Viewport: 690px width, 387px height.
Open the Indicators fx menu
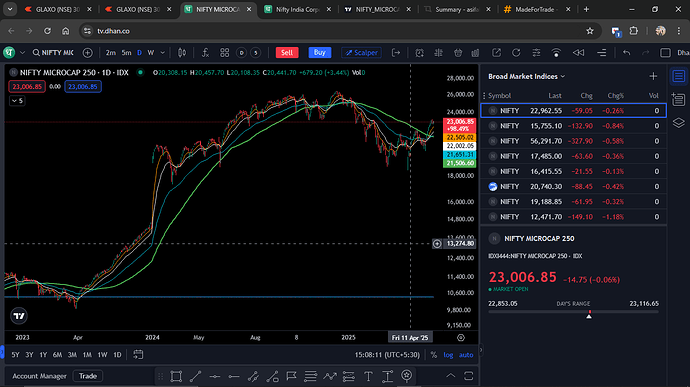pos(205,53)
